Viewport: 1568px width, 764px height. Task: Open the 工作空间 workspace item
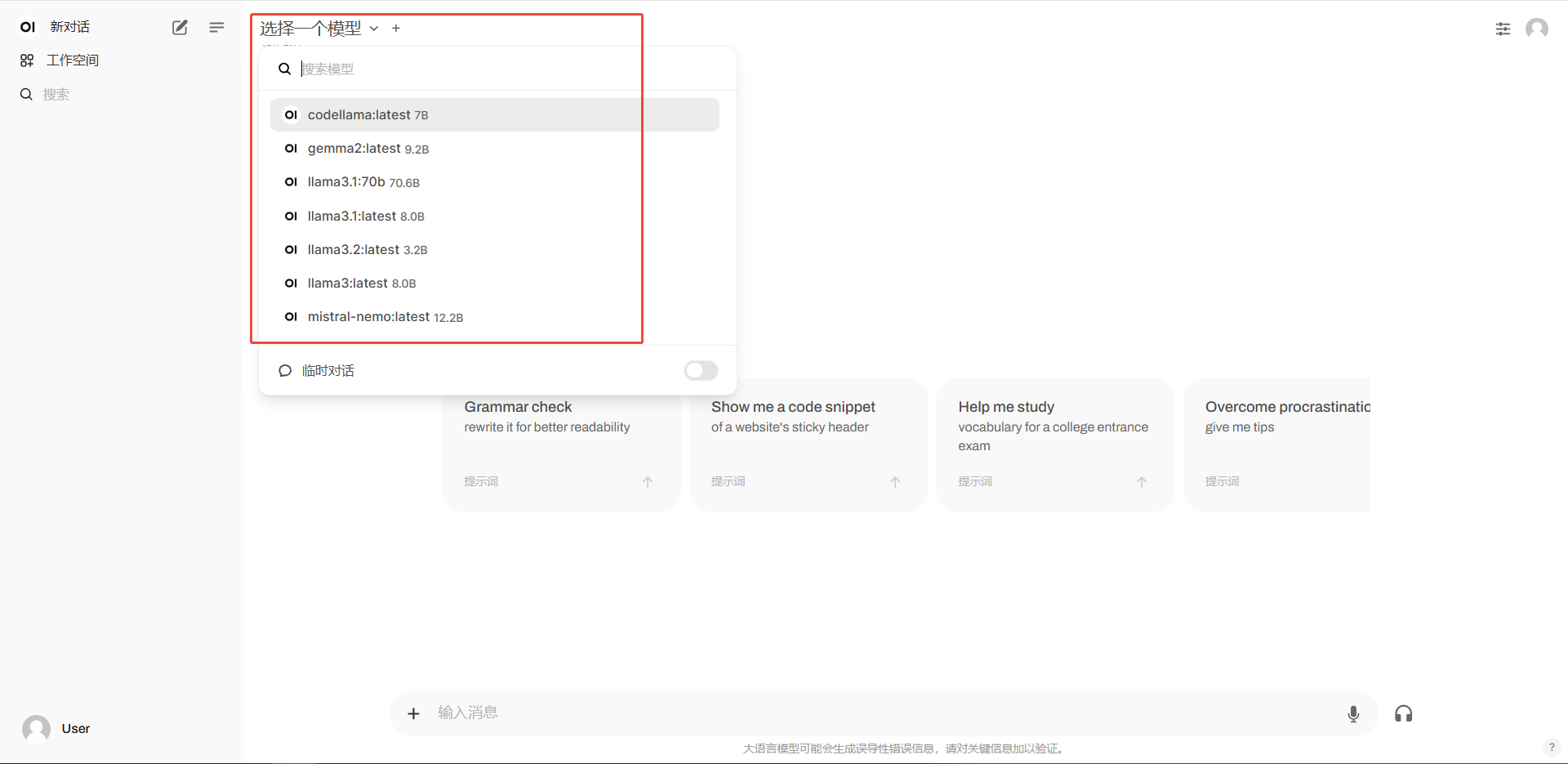[60, 60]
